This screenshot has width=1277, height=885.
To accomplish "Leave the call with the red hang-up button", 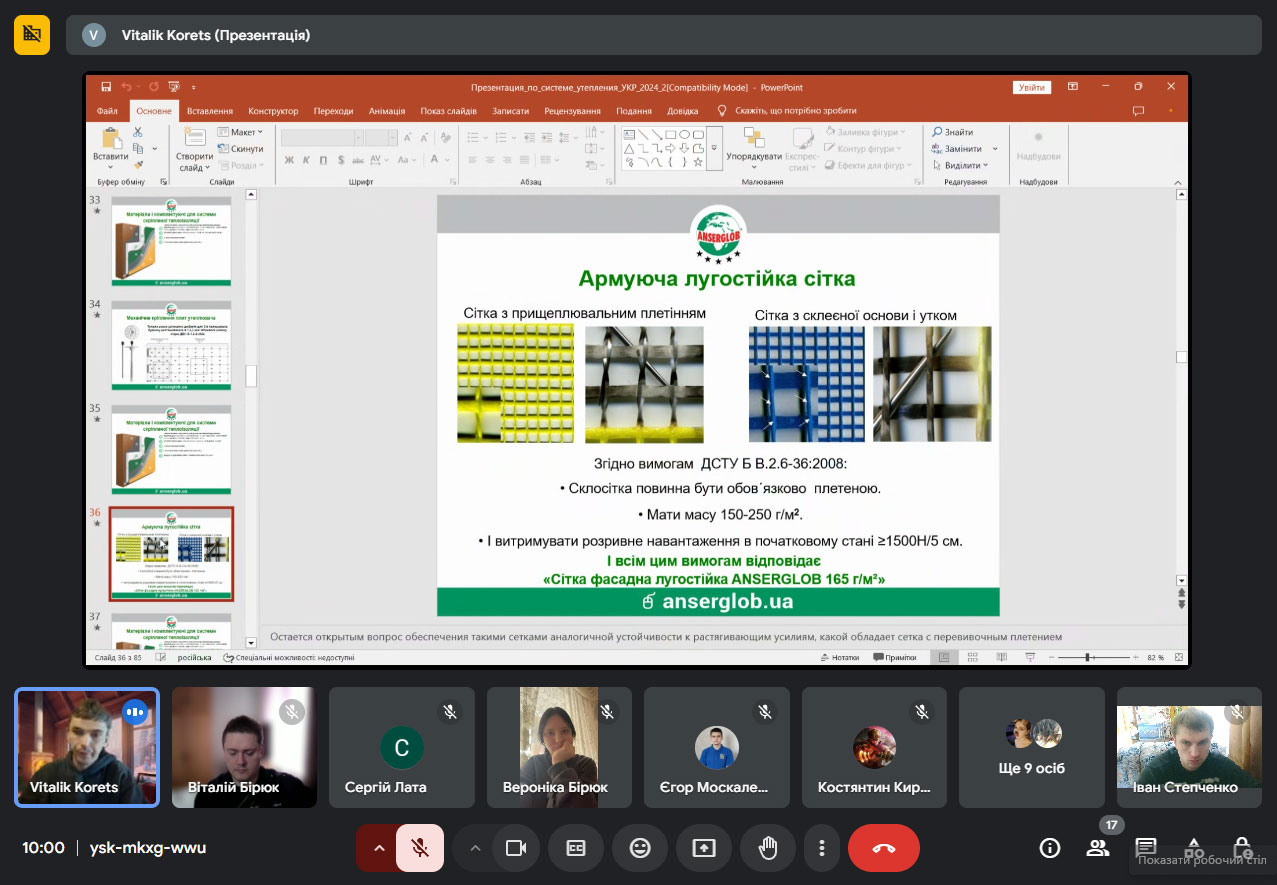I will click(884, 848).
